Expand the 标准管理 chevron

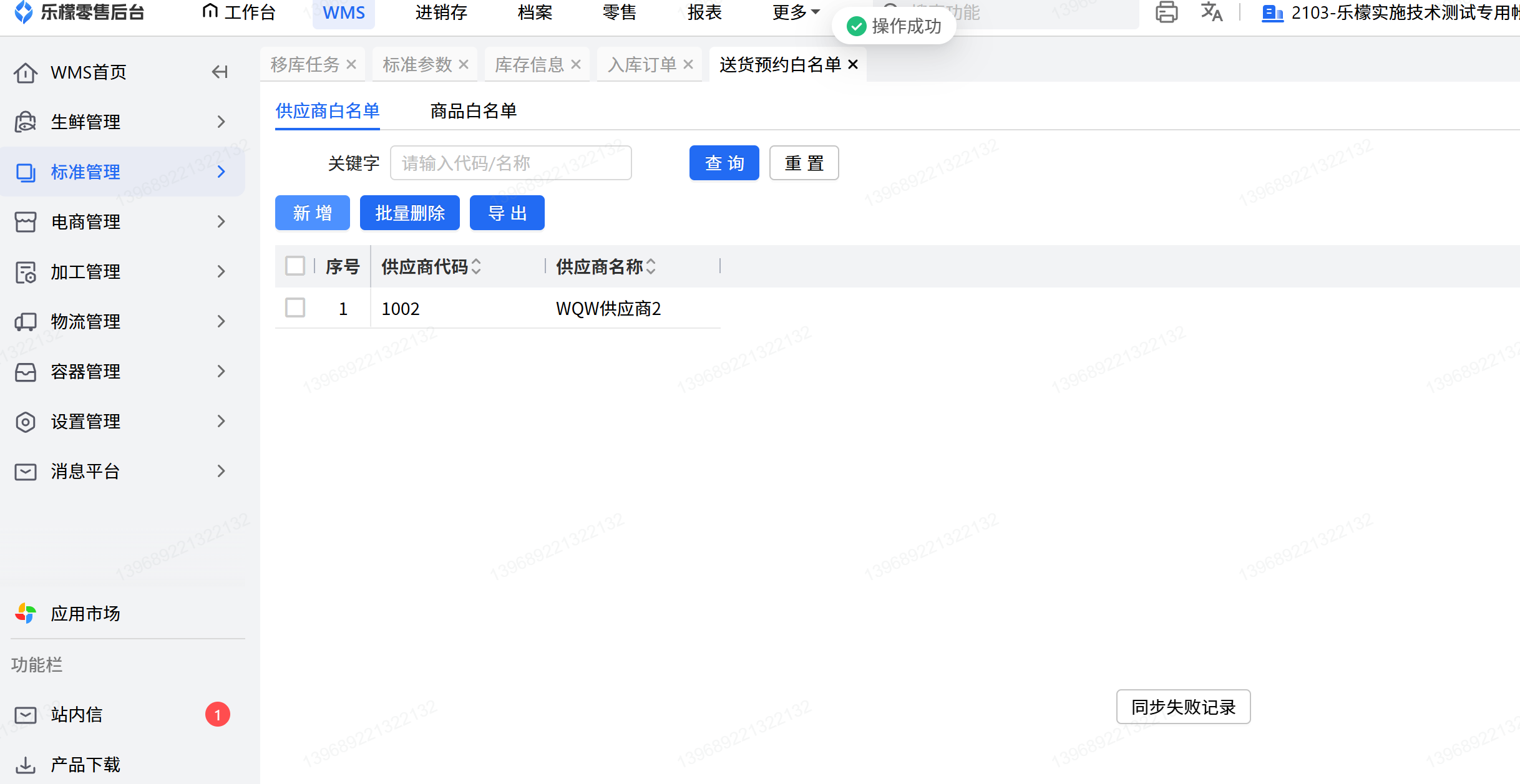[x=222, y=172]
